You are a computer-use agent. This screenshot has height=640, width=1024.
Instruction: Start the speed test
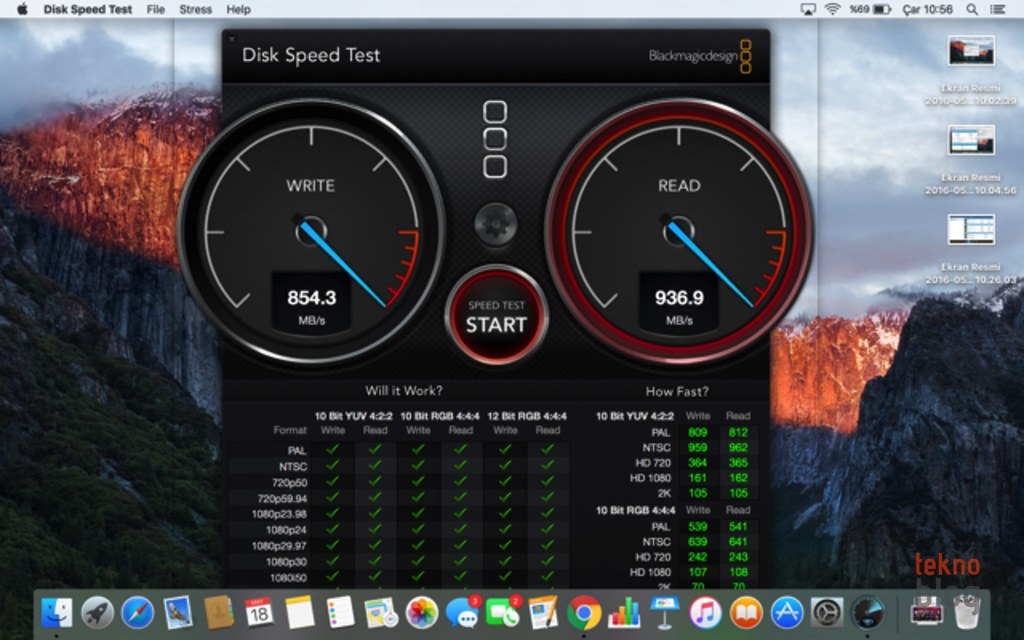click(x=496, y=316)
